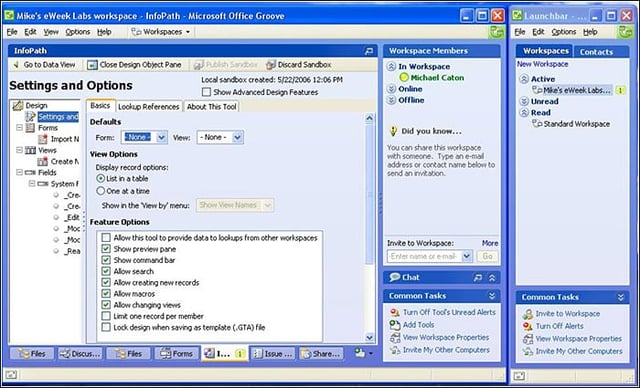The height and width of the screenshot is (388, 640).
Task: Click the Close Design Object Pane icon
Action: [93, 65]
